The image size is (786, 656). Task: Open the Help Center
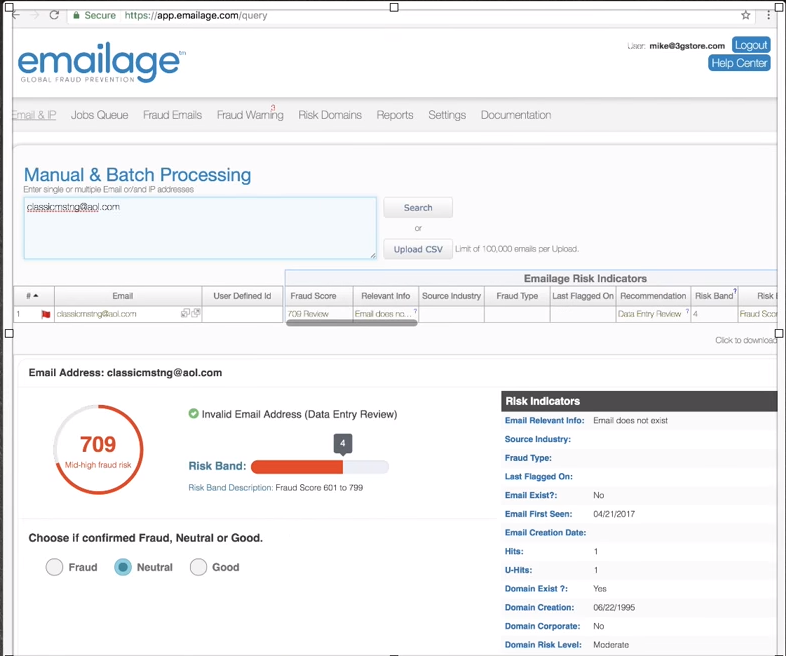click(x=739, y=63)
